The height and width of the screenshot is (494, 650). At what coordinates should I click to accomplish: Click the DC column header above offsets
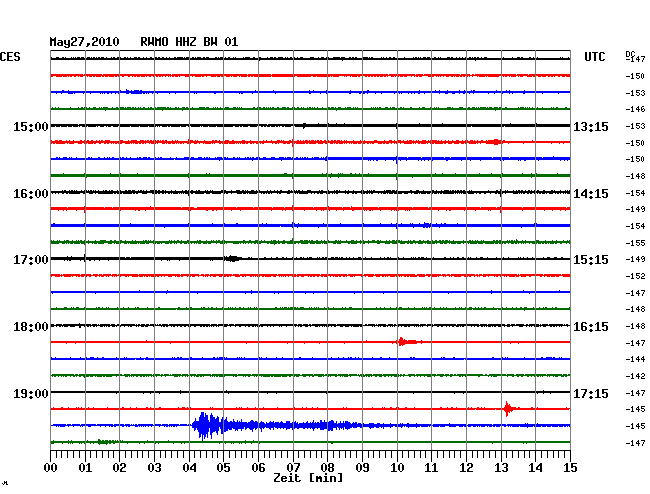tap(630, 54)
